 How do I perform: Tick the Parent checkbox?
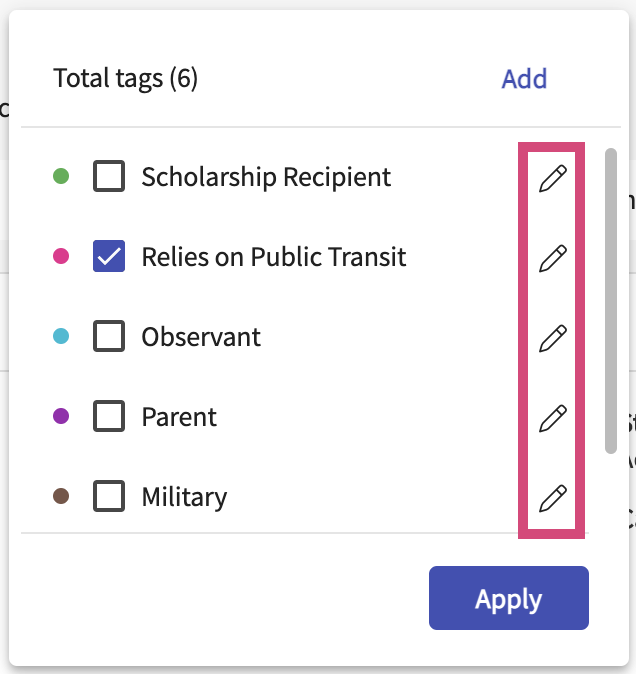tap(109, 416)
